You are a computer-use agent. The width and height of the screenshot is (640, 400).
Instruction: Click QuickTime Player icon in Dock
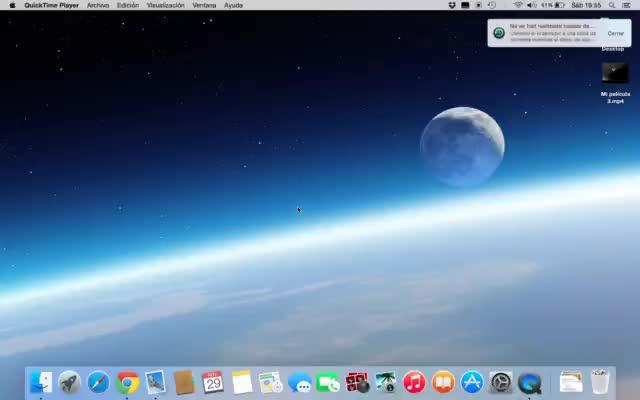(x=530, y=382)
